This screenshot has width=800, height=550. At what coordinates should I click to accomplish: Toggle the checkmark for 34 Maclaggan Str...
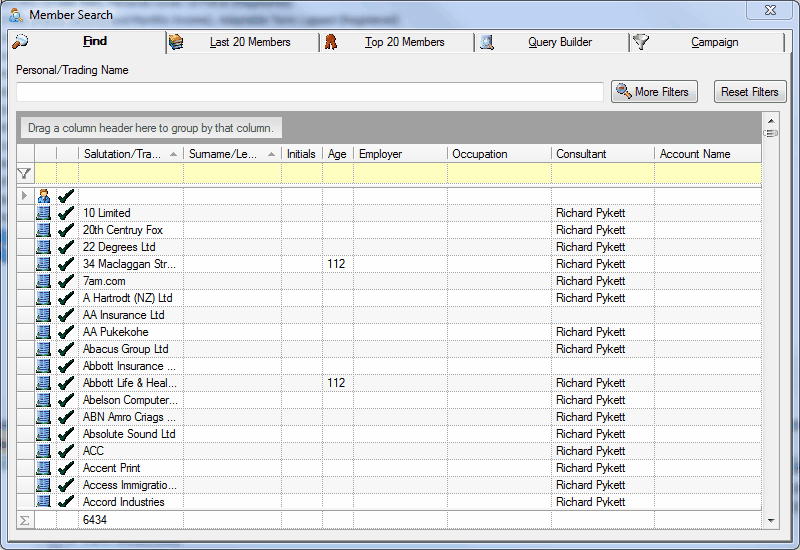click(66, 264)
